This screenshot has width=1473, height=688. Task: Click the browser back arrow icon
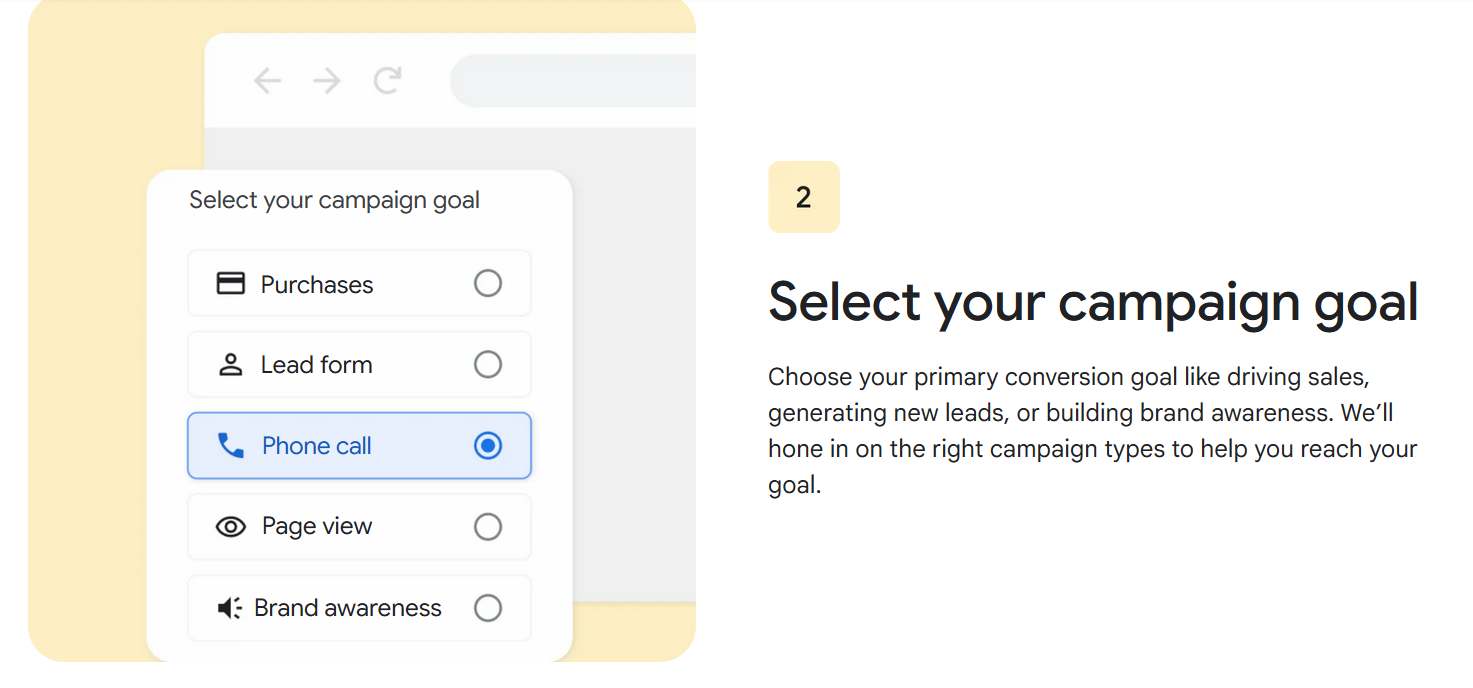tap(267, 81)
